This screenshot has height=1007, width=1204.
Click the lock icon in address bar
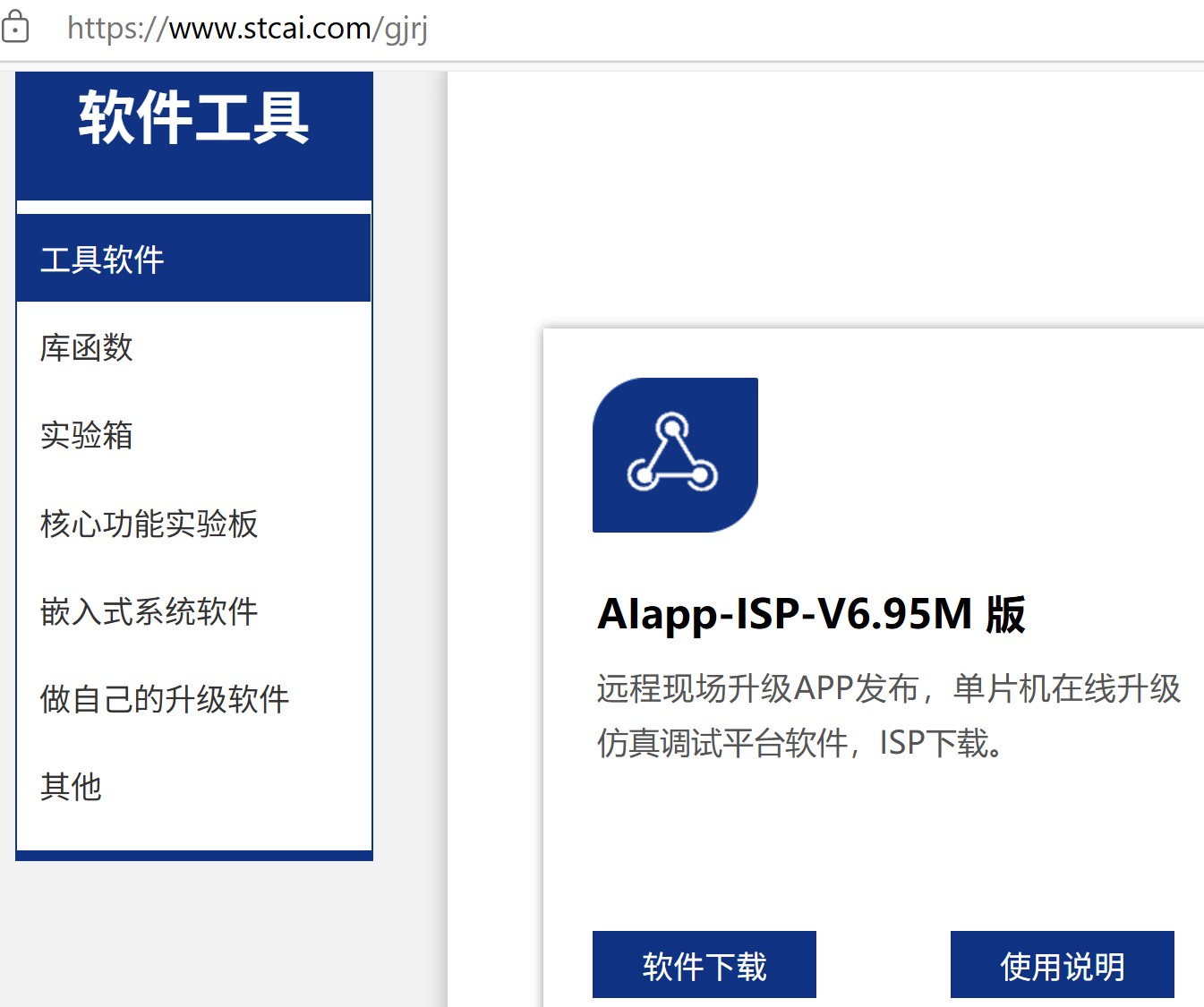point(14,27)
